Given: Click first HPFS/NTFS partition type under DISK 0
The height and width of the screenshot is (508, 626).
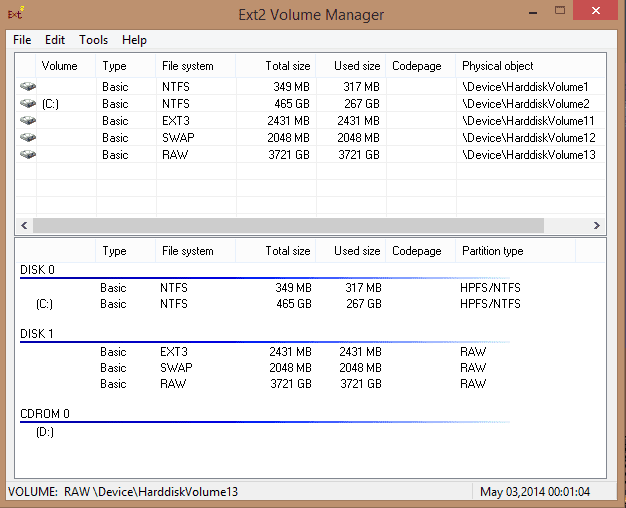Looking at the screenshot, I should tap(490, 288).
